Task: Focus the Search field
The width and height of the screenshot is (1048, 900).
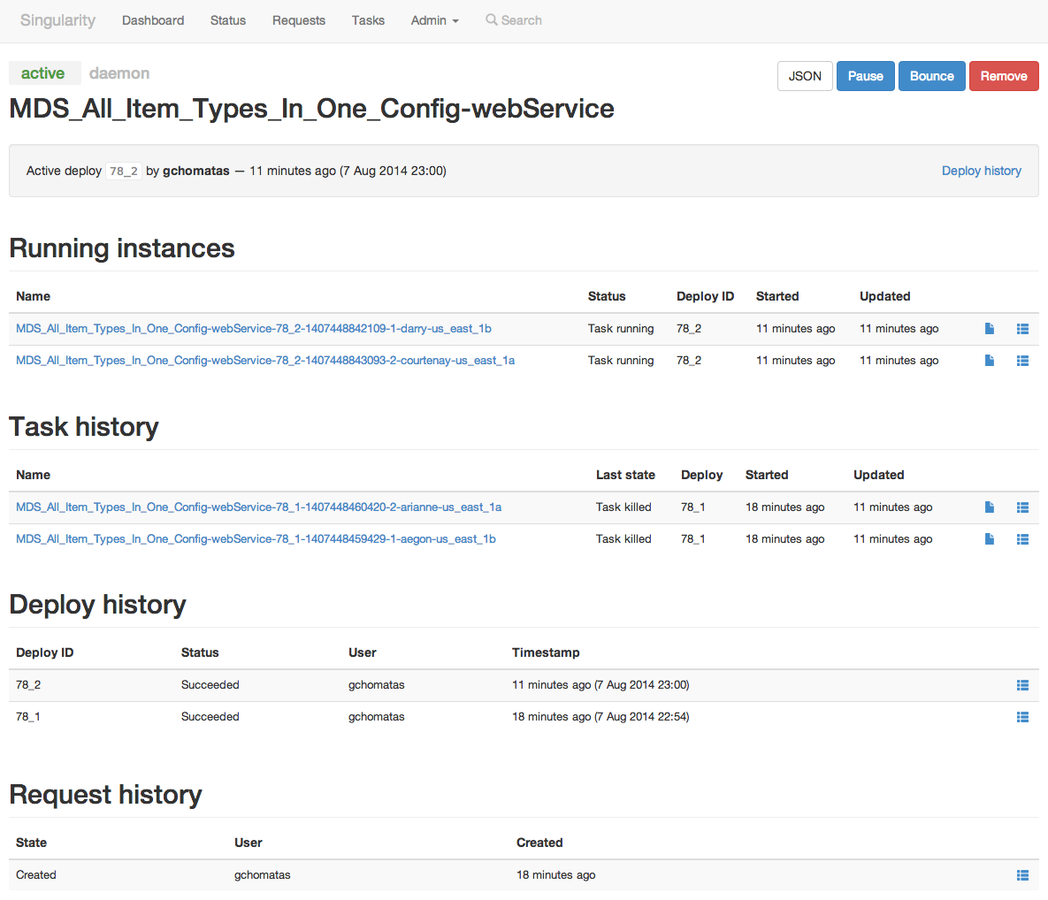Action: (x=521, y=21)
